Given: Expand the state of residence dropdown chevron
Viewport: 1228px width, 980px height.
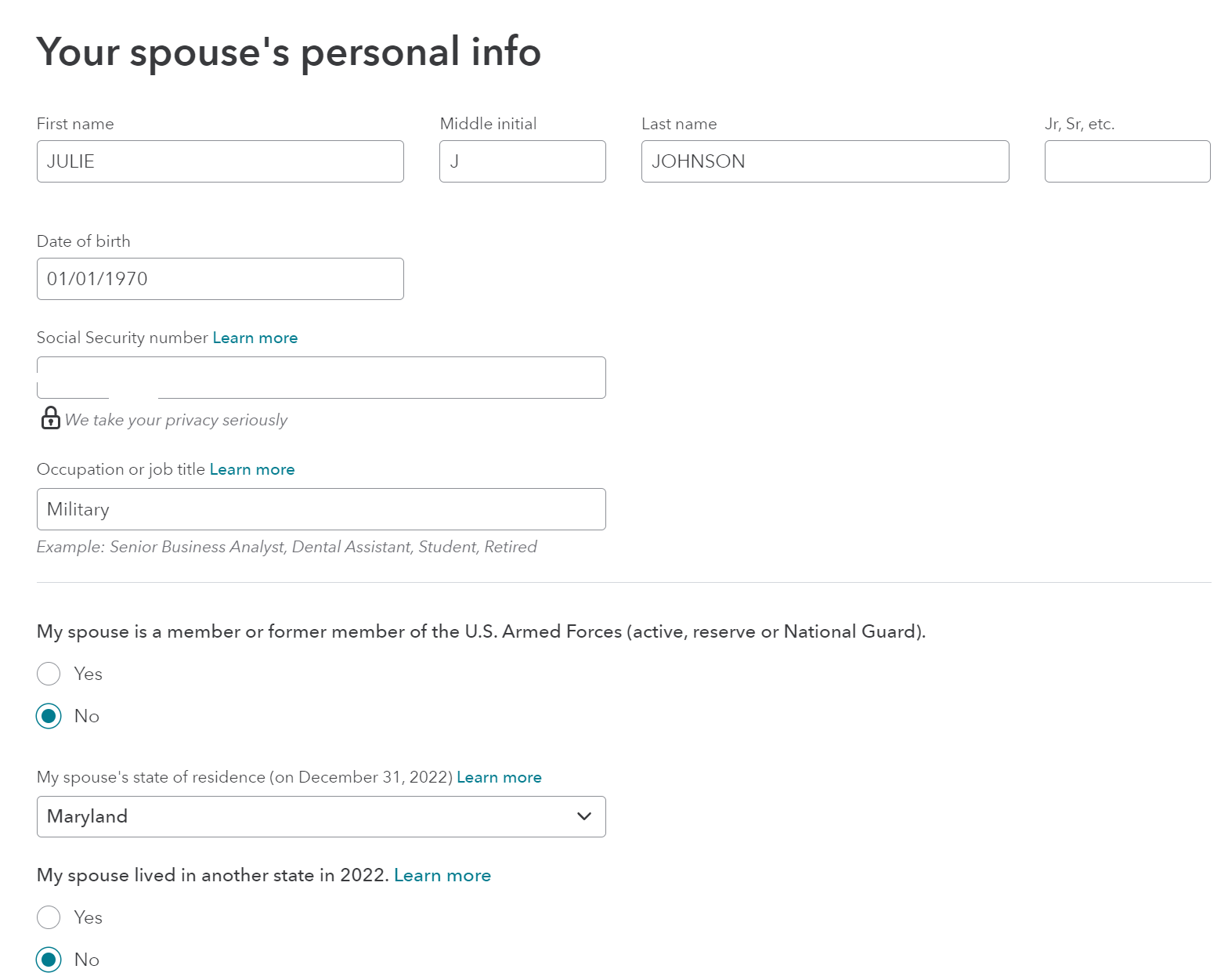Looking at the screenshot, I should (583, 816).
